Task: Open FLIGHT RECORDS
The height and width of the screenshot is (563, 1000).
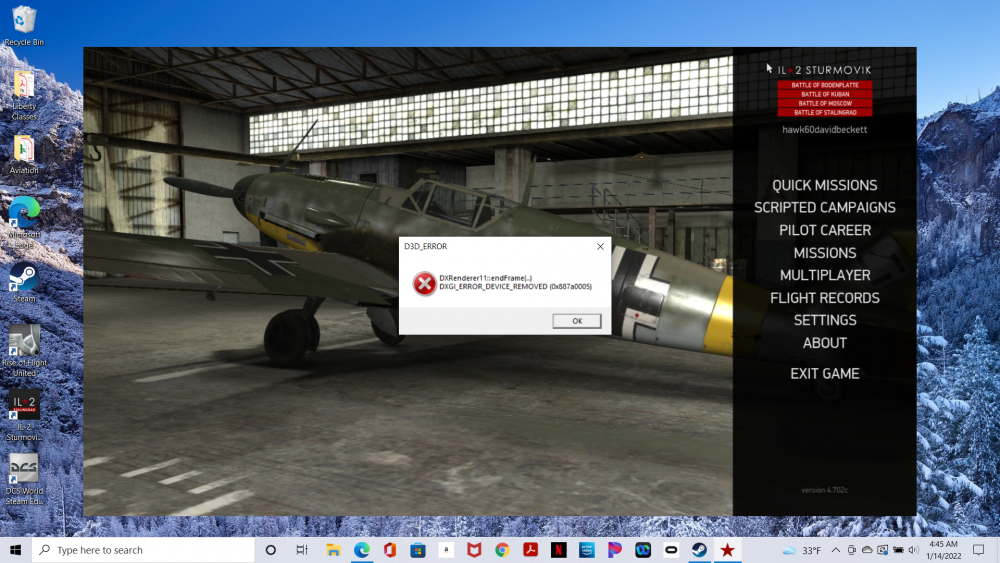Action: [825, 298]
